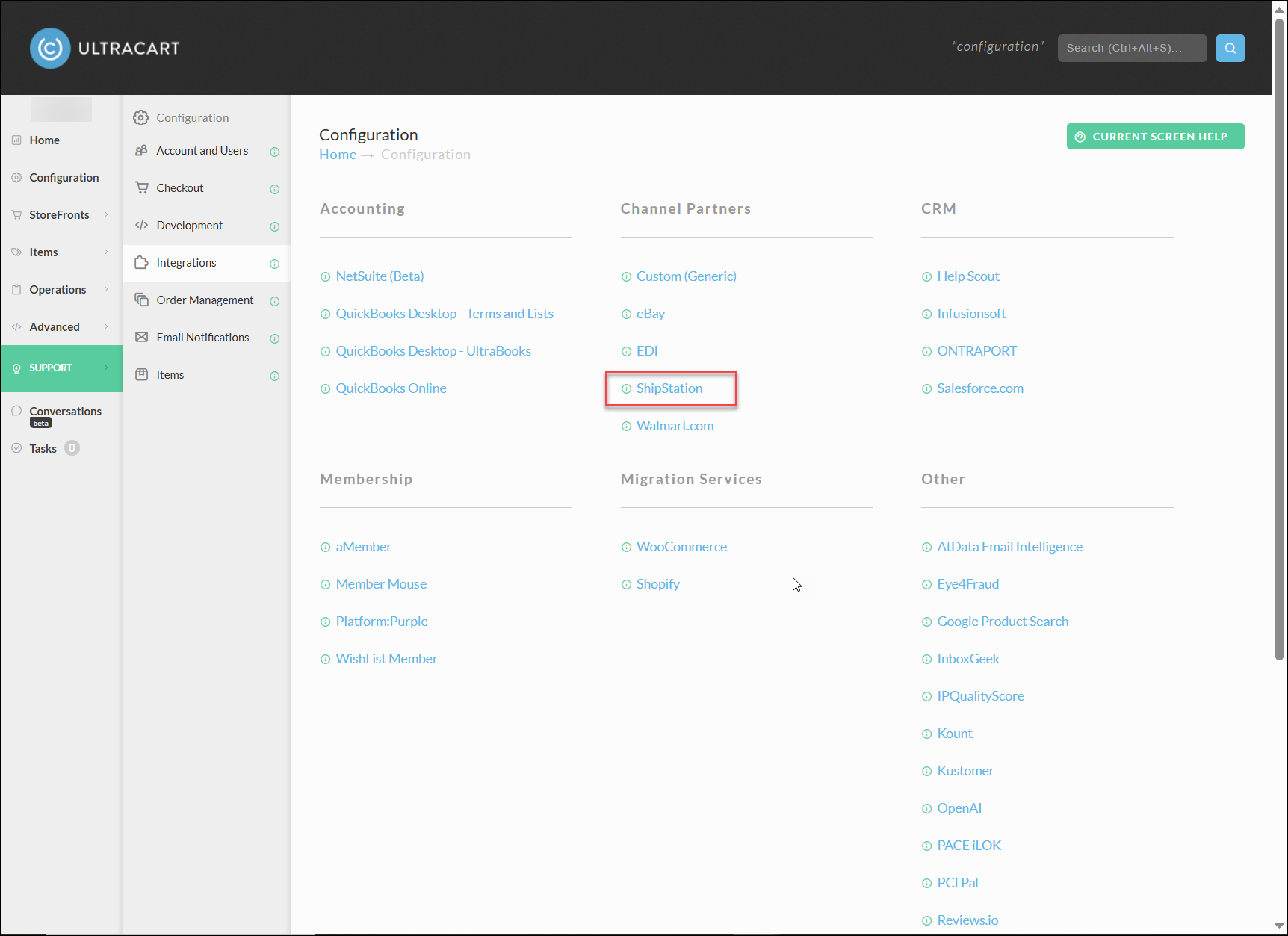Click the UltraCart logo icon
This screenshot has width=1288, height=936.
[50, 49]
